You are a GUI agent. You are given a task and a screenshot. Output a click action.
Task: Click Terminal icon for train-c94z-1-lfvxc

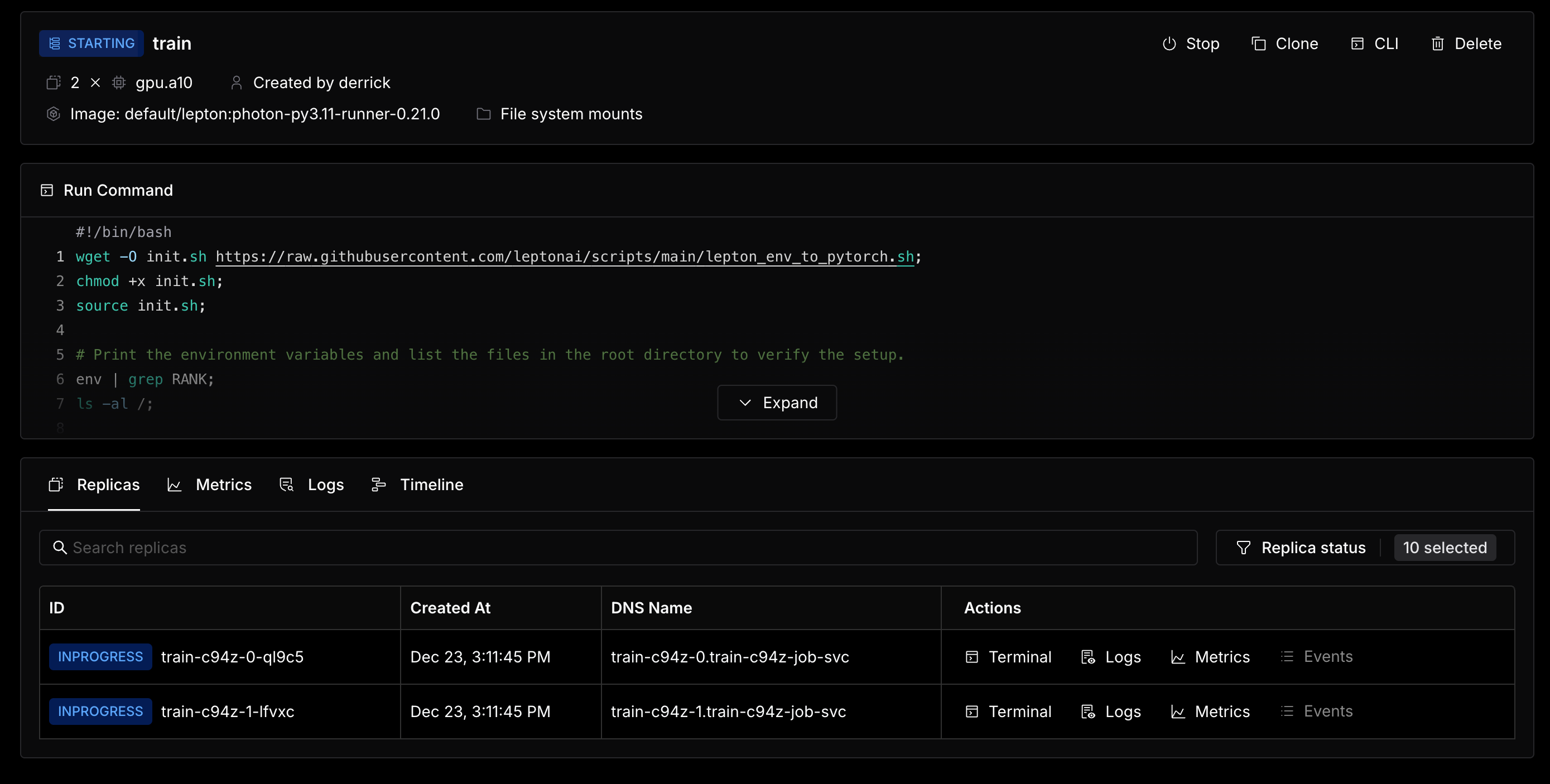click(972, 712)
